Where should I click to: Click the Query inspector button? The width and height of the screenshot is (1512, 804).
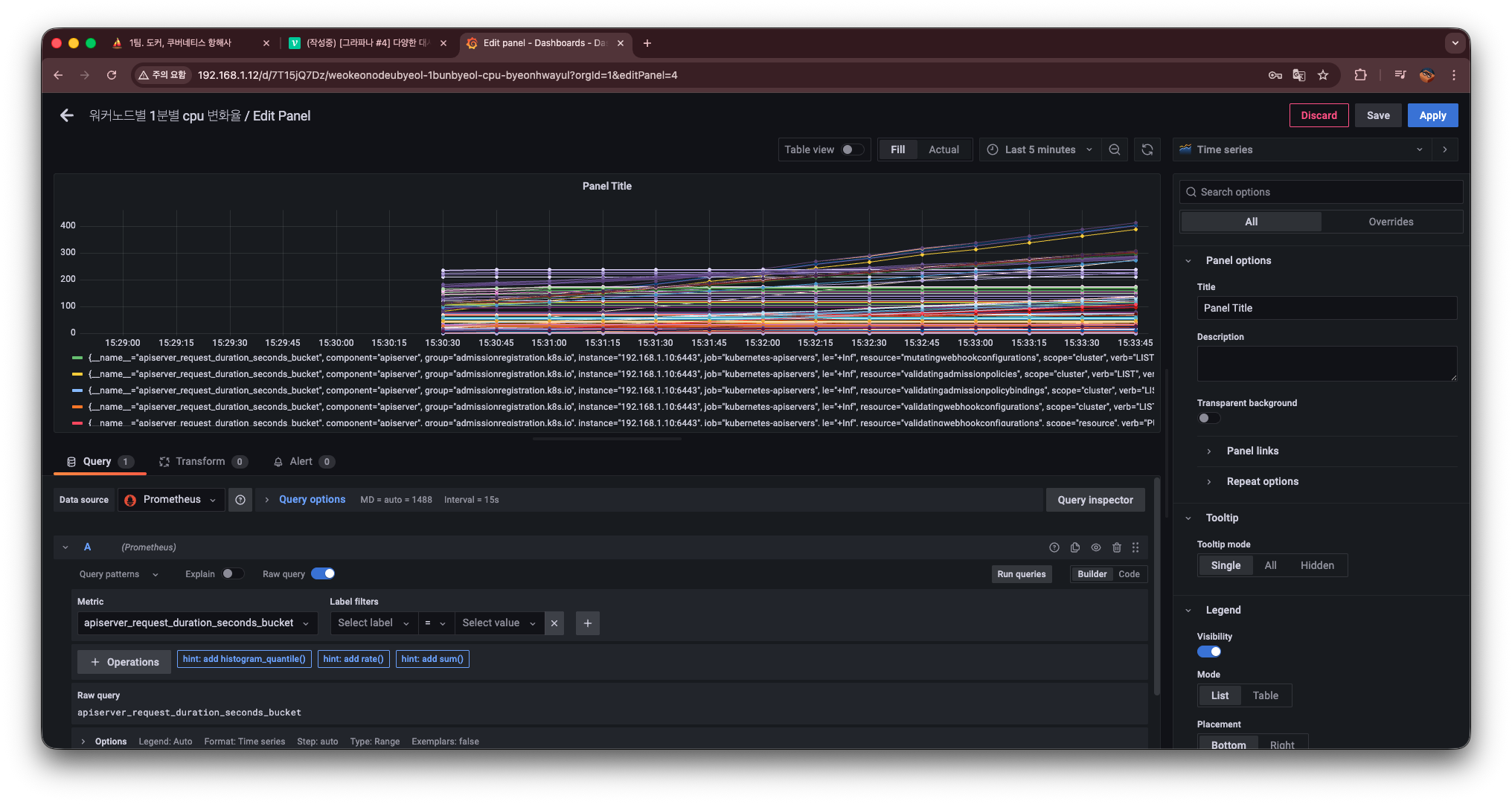pyautogui.click(x=1095, y=500)
